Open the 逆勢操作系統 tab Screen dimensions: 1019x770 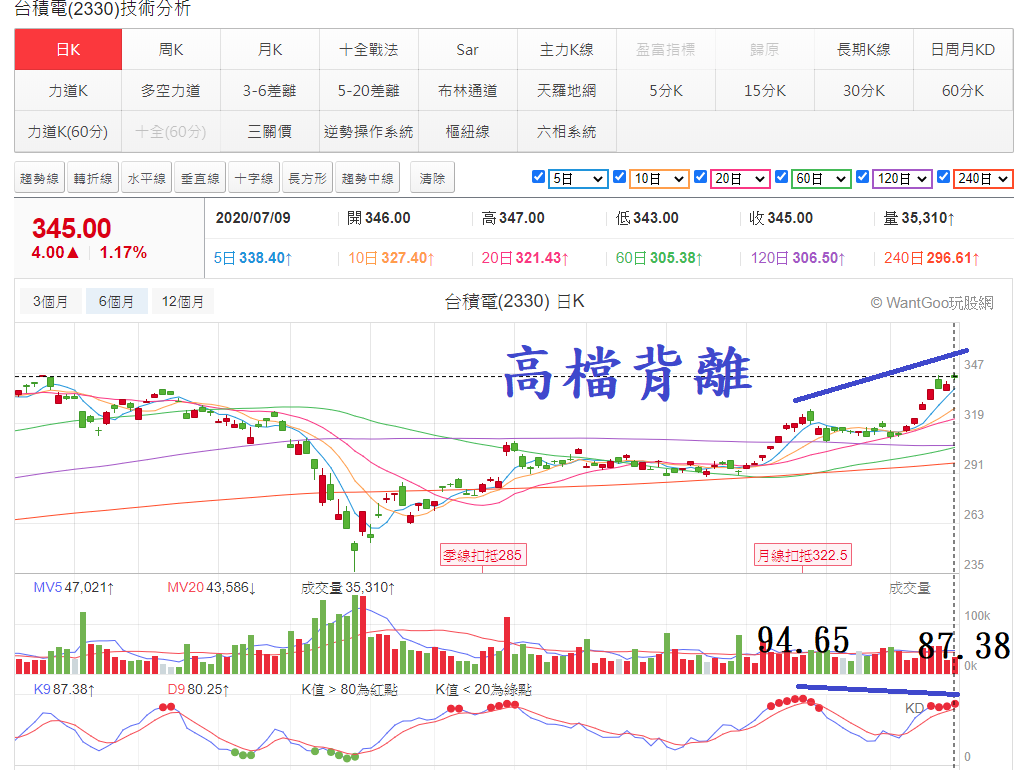tap(368, 131)
